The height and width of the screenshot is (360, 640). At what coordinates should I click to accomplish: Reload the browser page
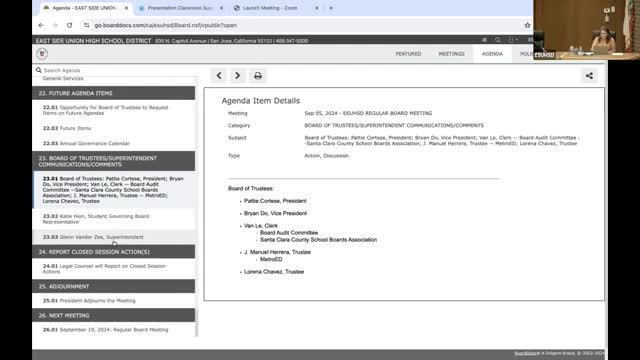tap(69, 25)
